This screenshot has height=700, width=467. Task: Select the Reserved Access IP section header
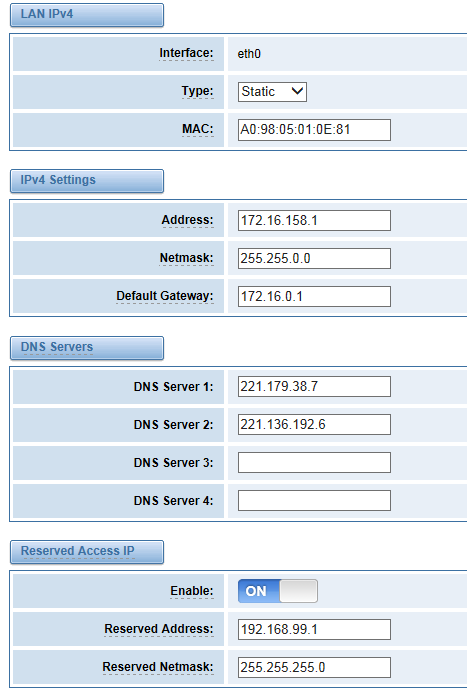[87, 552]
